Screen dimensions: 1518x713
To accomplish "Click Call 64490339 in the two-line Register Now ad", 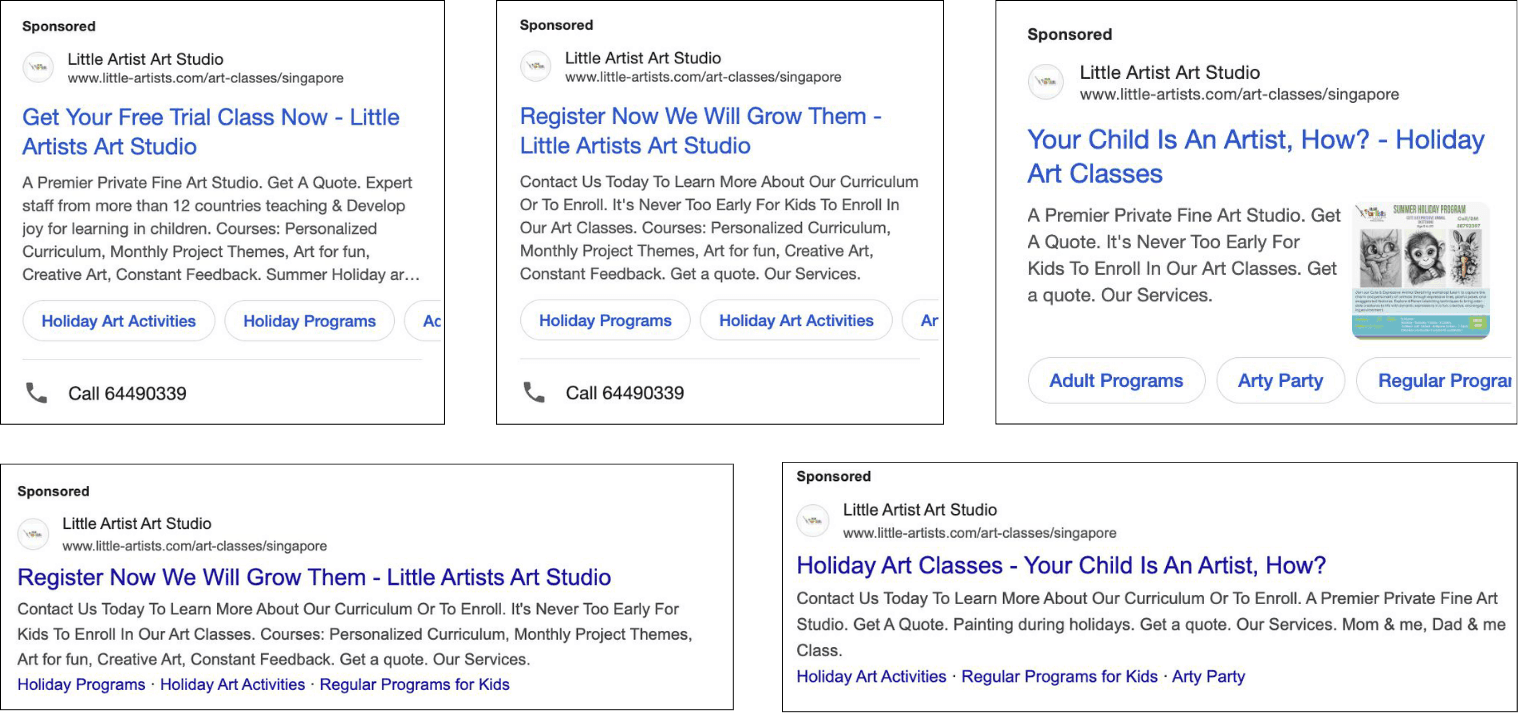I will [x=625, y=392].
